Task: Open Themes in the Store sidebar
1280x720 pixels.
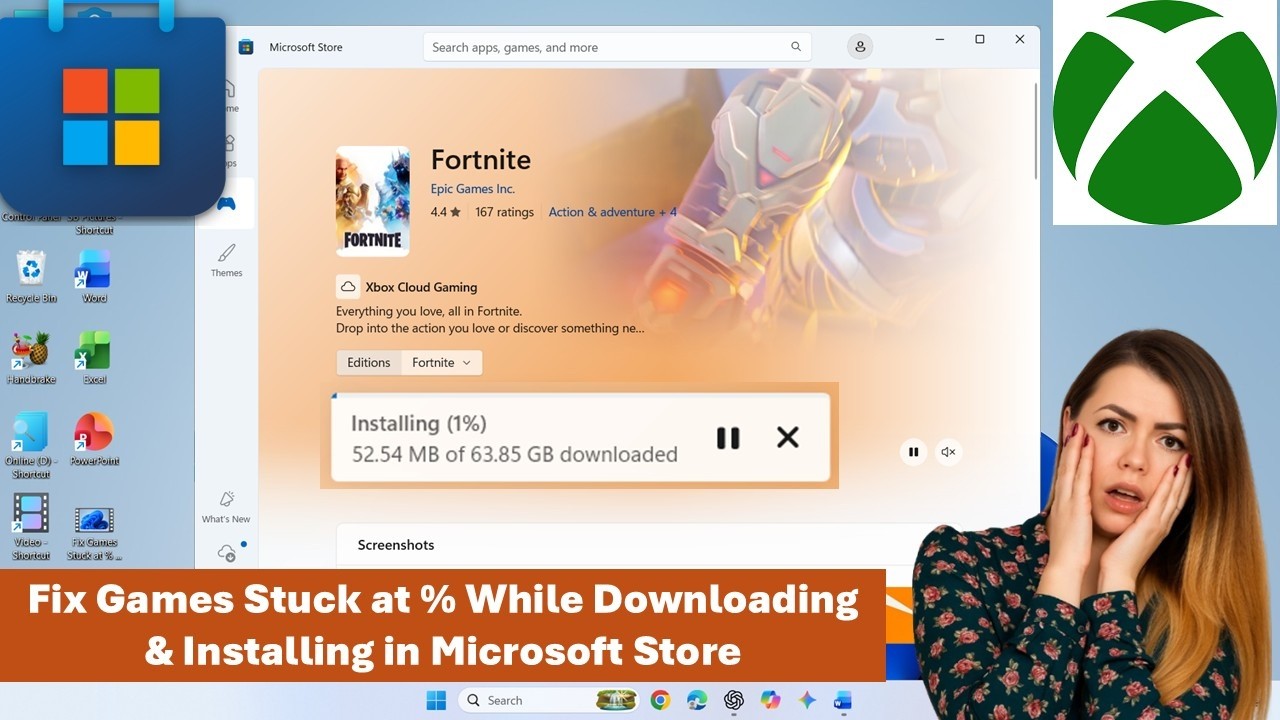Action: (x=227, y=260)
